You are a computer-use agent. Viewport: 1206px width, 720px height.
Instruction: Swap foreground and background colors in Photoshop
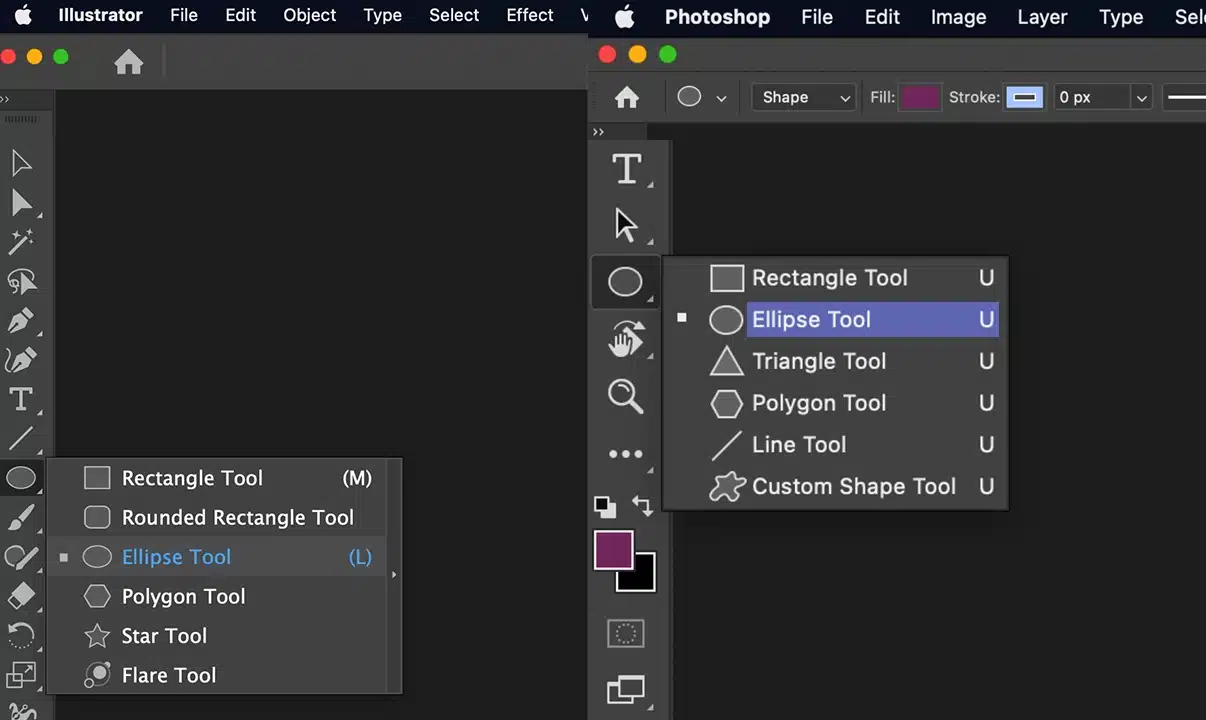pos(643,507)
